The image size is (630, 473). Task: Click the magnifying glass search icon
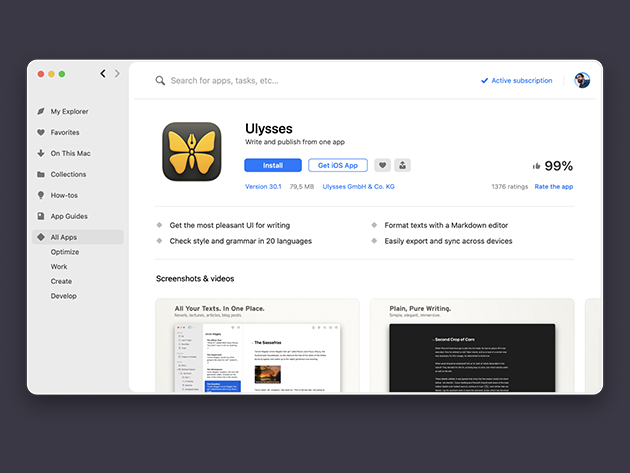tap(160, 80)
